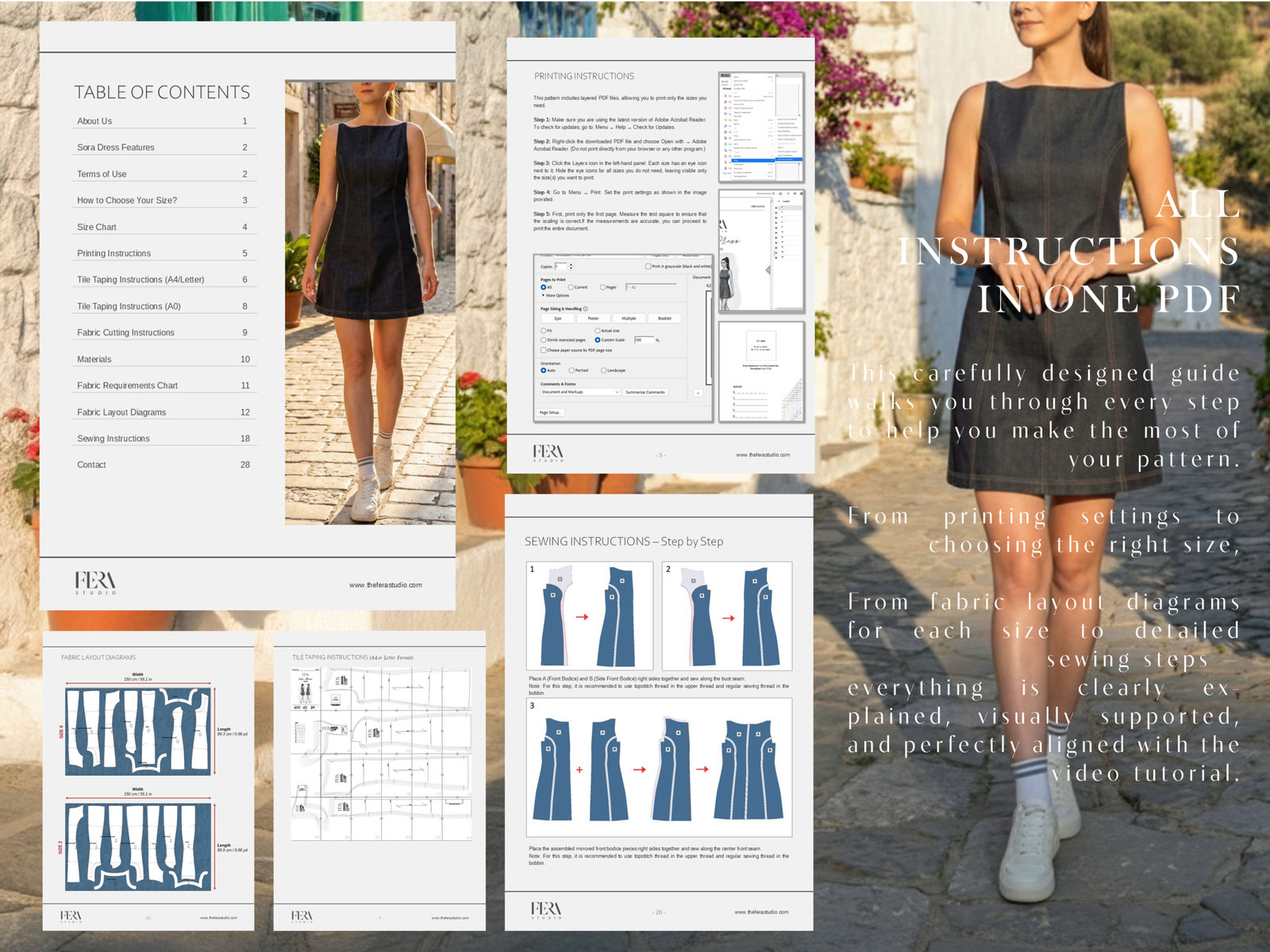Click the Summarize Comments button
The width and height of the screenshot is (1270, 952).
(645, 393)
